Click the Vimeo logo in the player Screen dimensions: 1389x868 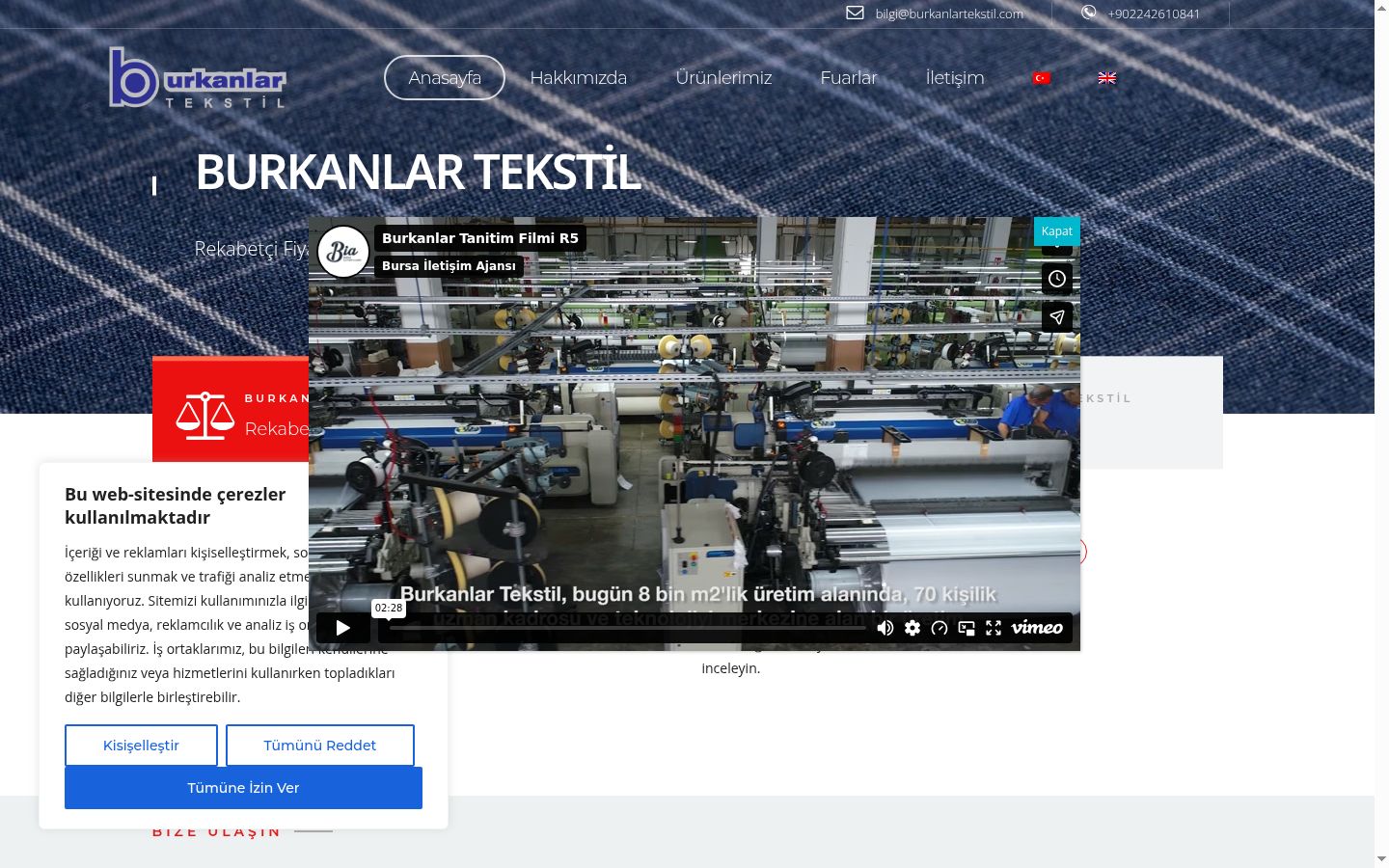[x=1037, y=628]
